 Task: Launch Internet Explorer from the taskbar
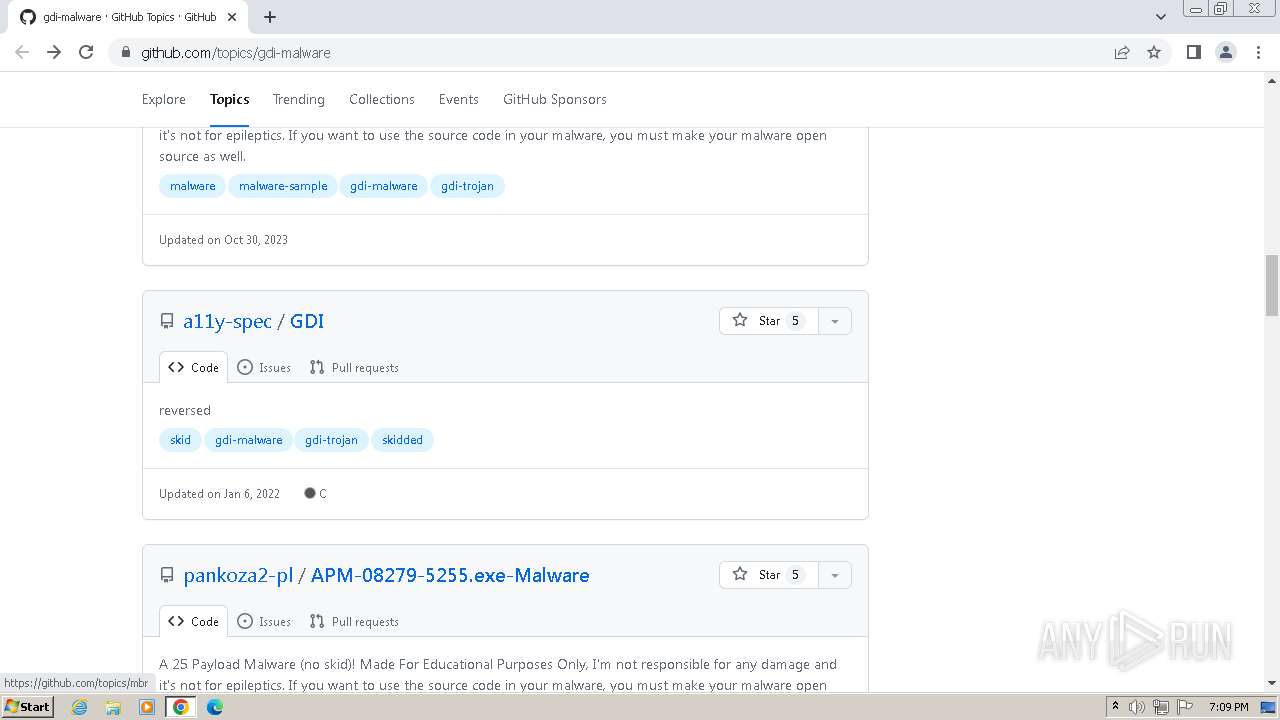pos(79,707)
